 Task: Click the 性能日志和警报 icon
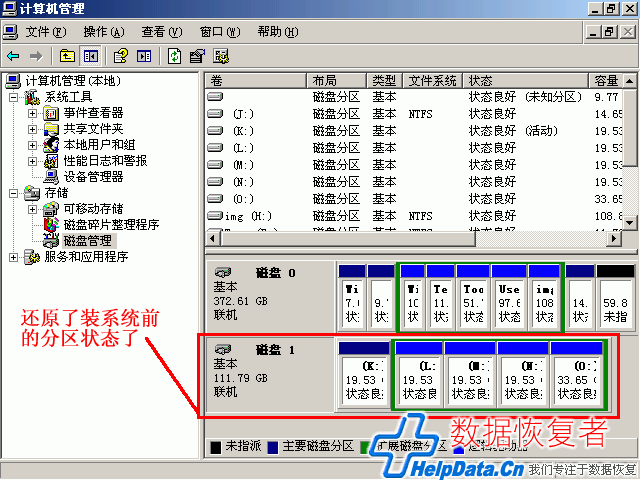[x=51, y=161]
